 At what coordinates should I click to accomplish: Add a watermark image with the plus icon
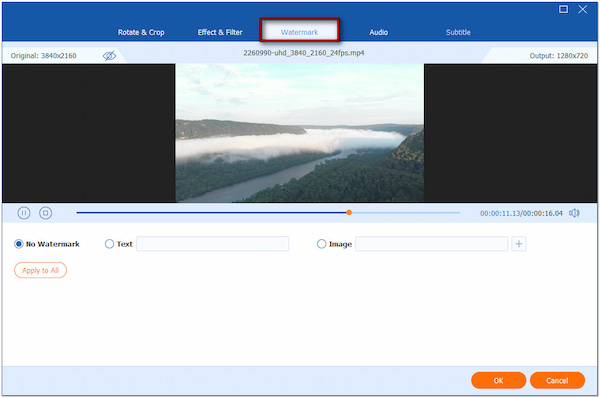pos(519,244)
